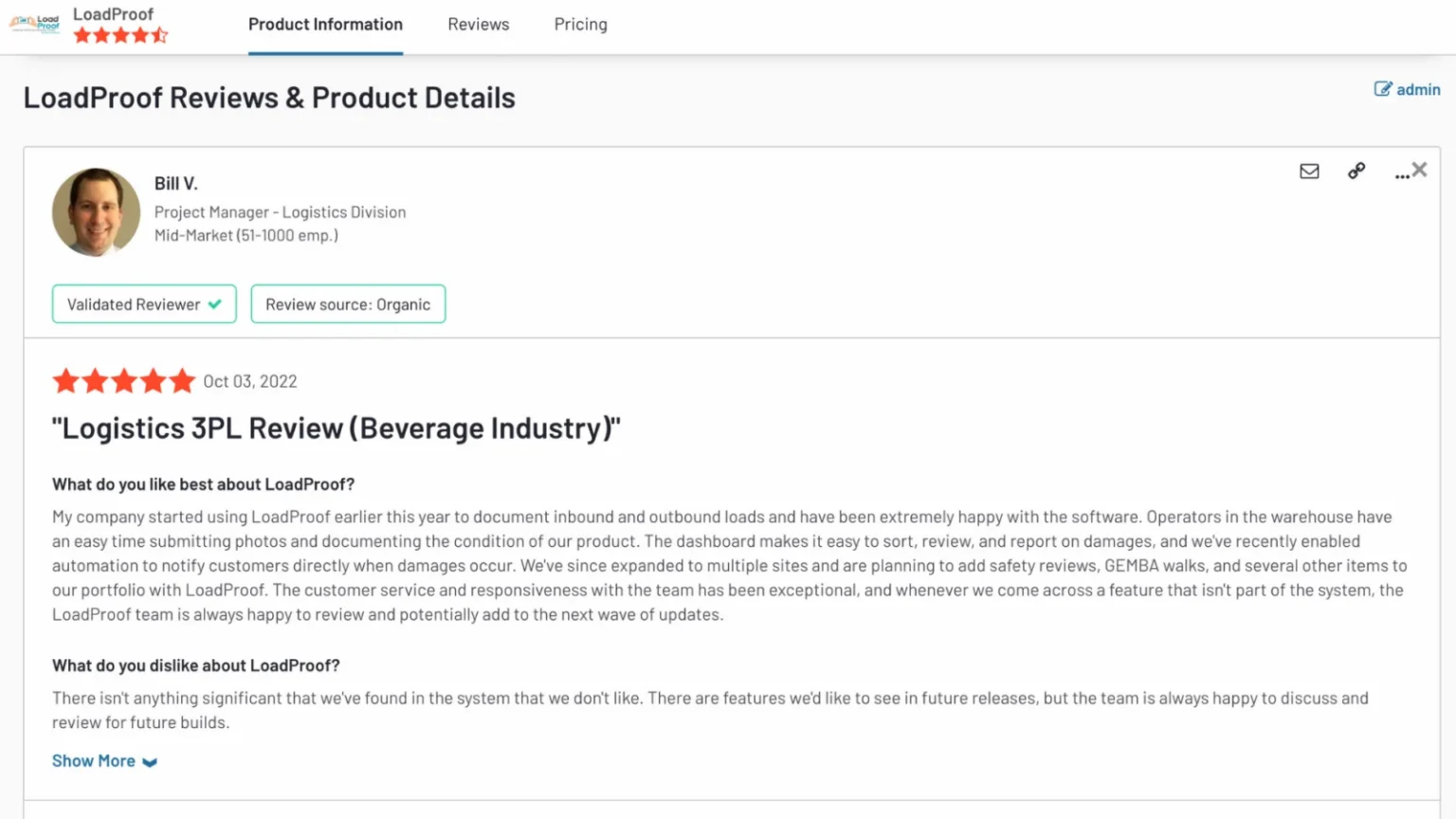Viewport: 1456px width, 819px height.
Task: Click the LoadProof Reviews & Product Details heading
Action: [269, 98]
